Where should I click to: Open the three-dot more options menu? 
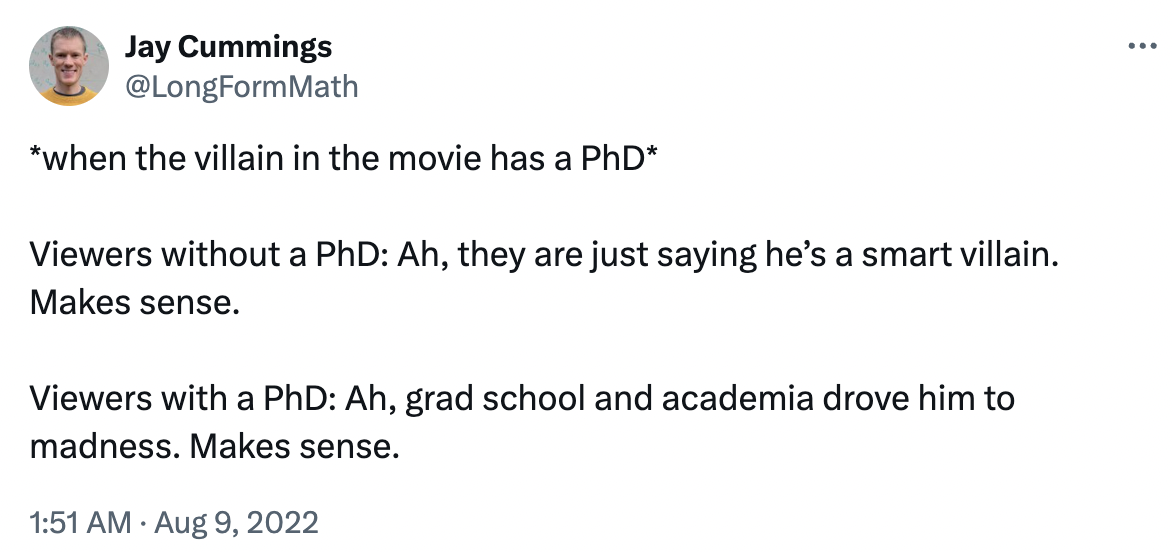[1139, 46]
